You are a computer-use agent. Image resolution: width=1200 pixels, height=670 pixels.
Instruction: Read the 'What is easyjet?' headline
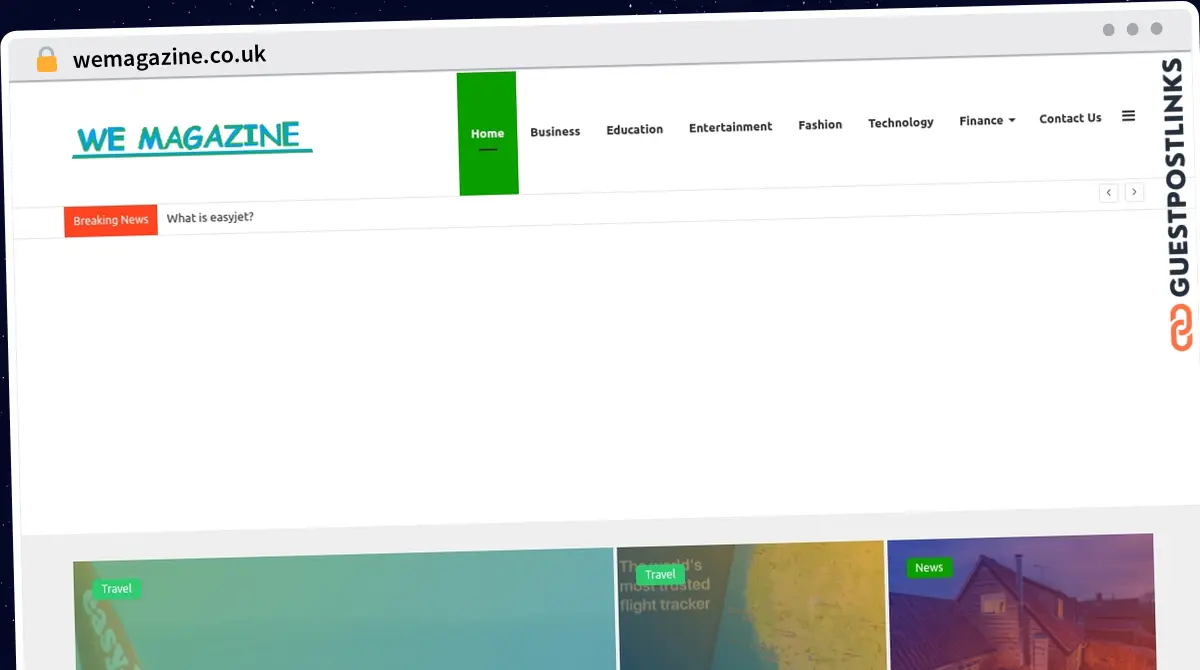pos(210,217)
